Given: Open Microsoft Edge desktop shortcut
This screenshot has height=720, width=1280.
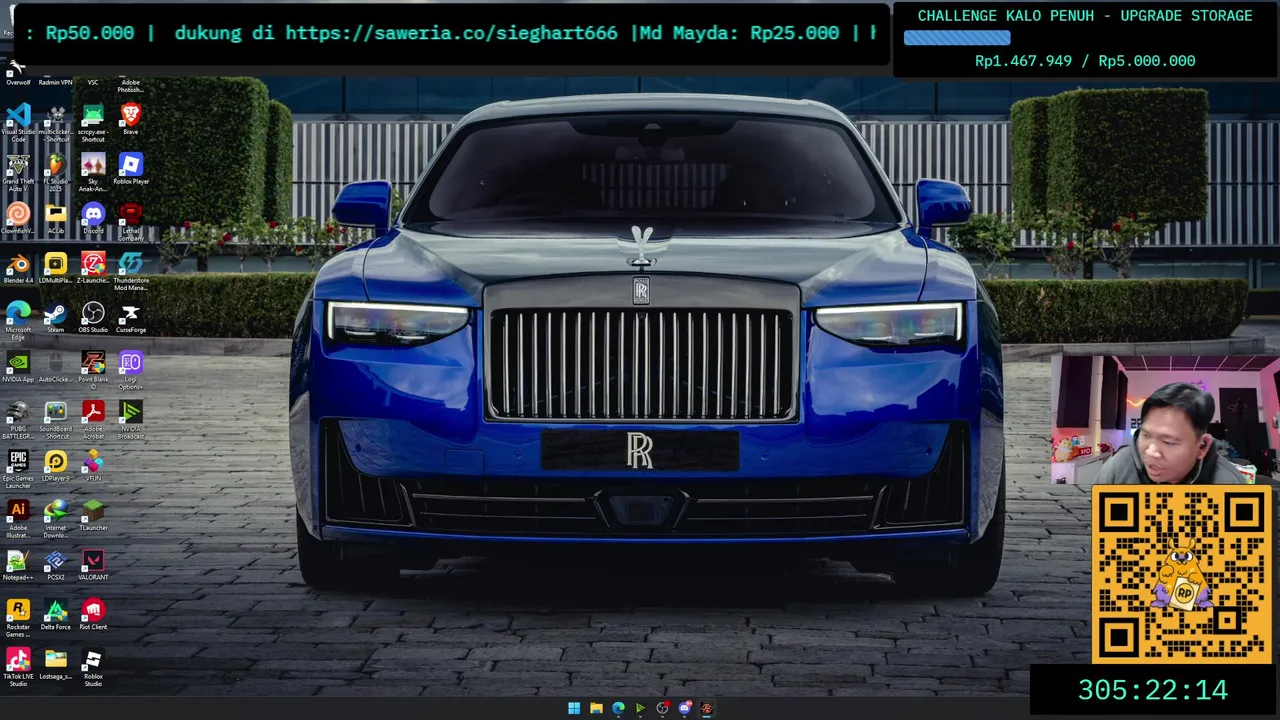Looking at the screenshot, I should pyautogui.click(x=18, y=320).
